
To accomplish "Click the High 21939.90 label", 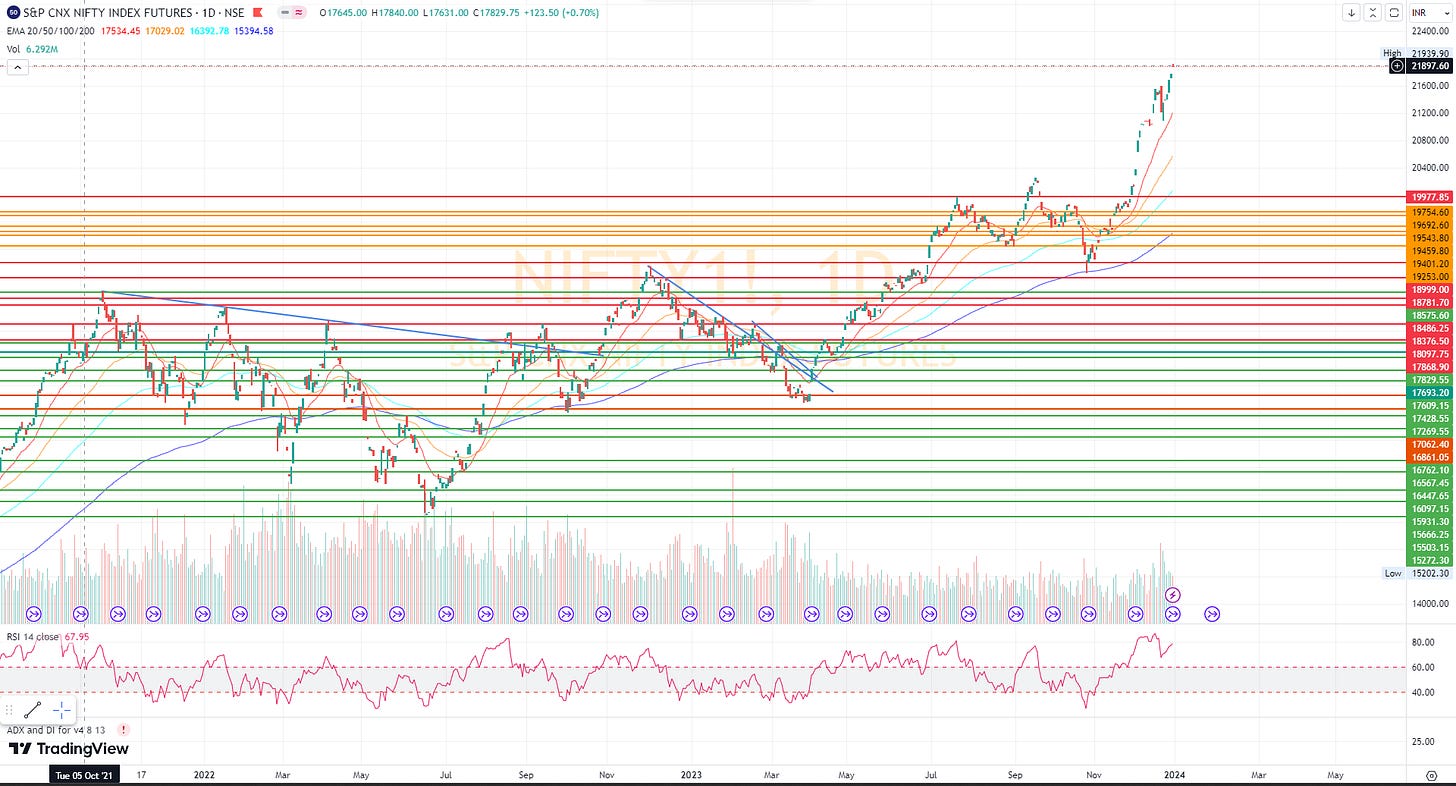I will tap(1417, 53).
